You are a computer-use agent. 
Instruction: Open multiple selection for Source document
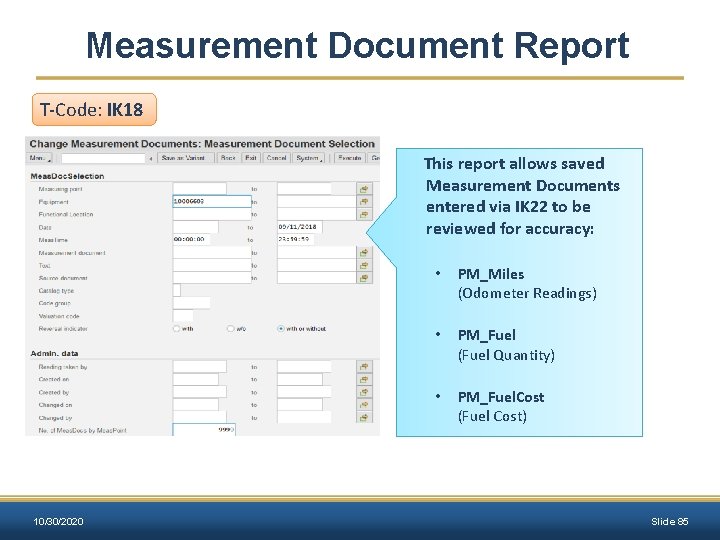pos(364,278)
